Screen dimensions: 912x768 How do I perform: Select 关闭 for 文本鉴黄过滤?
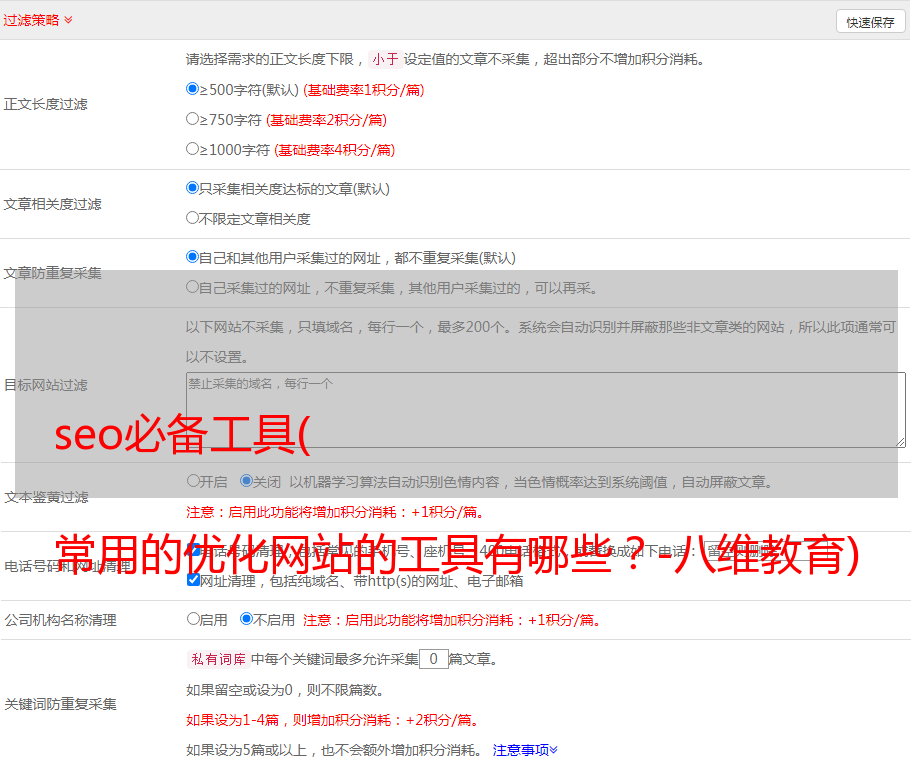point(247,481)
